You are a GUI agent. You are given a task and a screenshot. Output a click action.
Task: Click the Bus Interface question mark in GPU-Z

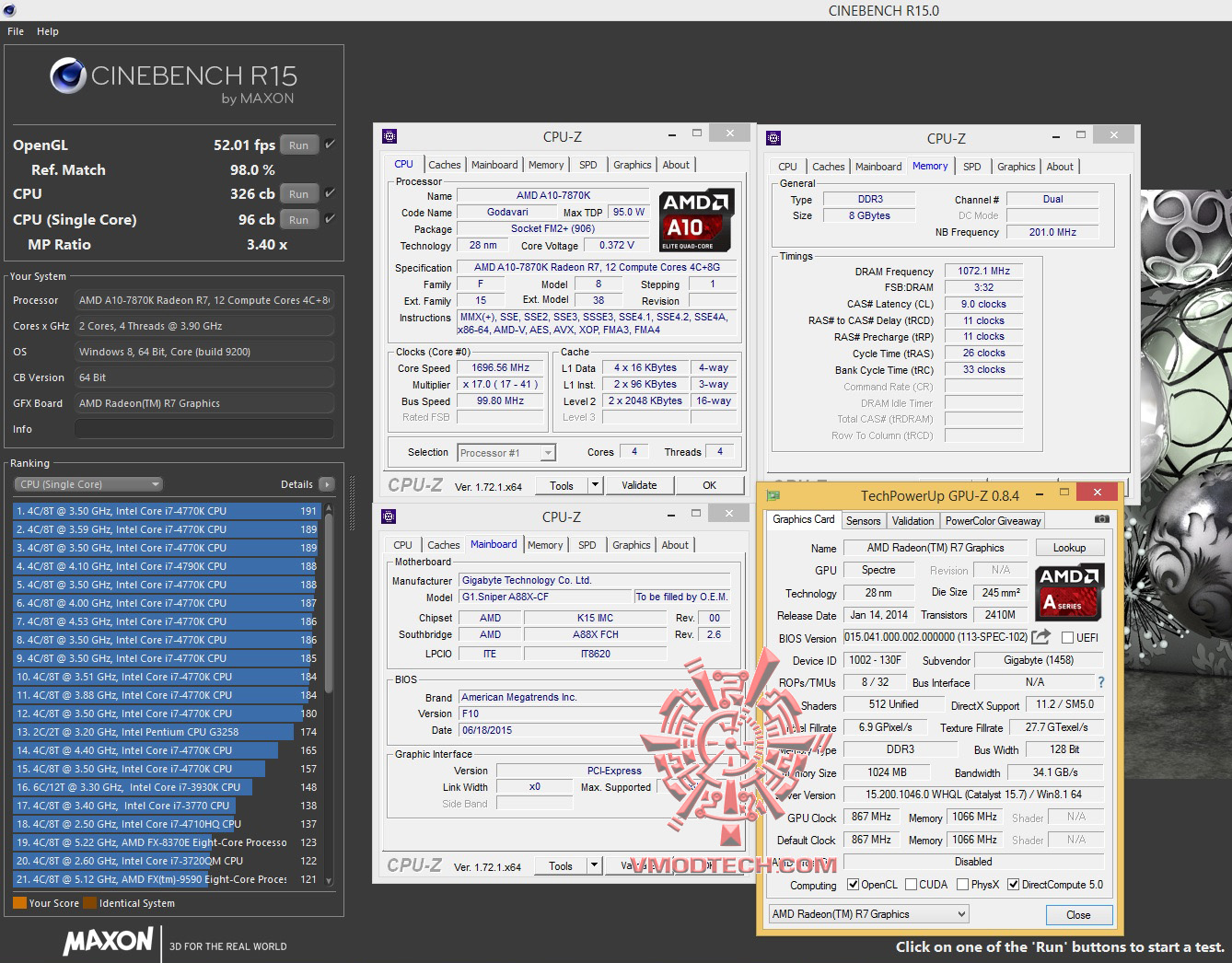[1101, 682]
